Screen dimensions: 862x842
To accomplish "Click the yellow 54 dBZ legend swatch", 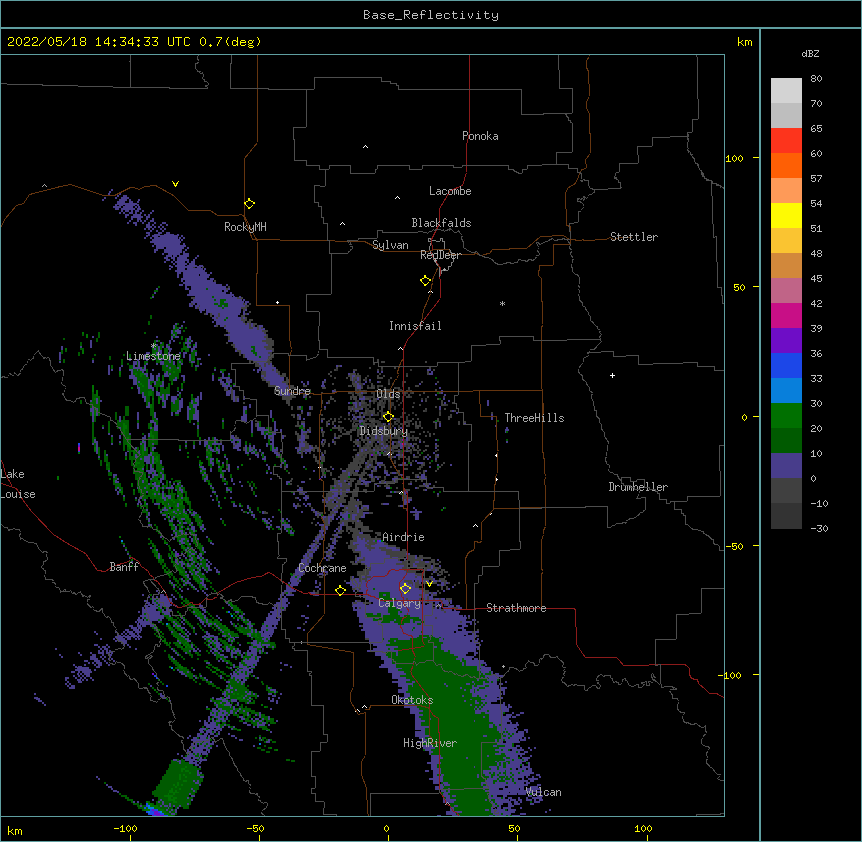I will pyautogui.click(x=786, y=215).
